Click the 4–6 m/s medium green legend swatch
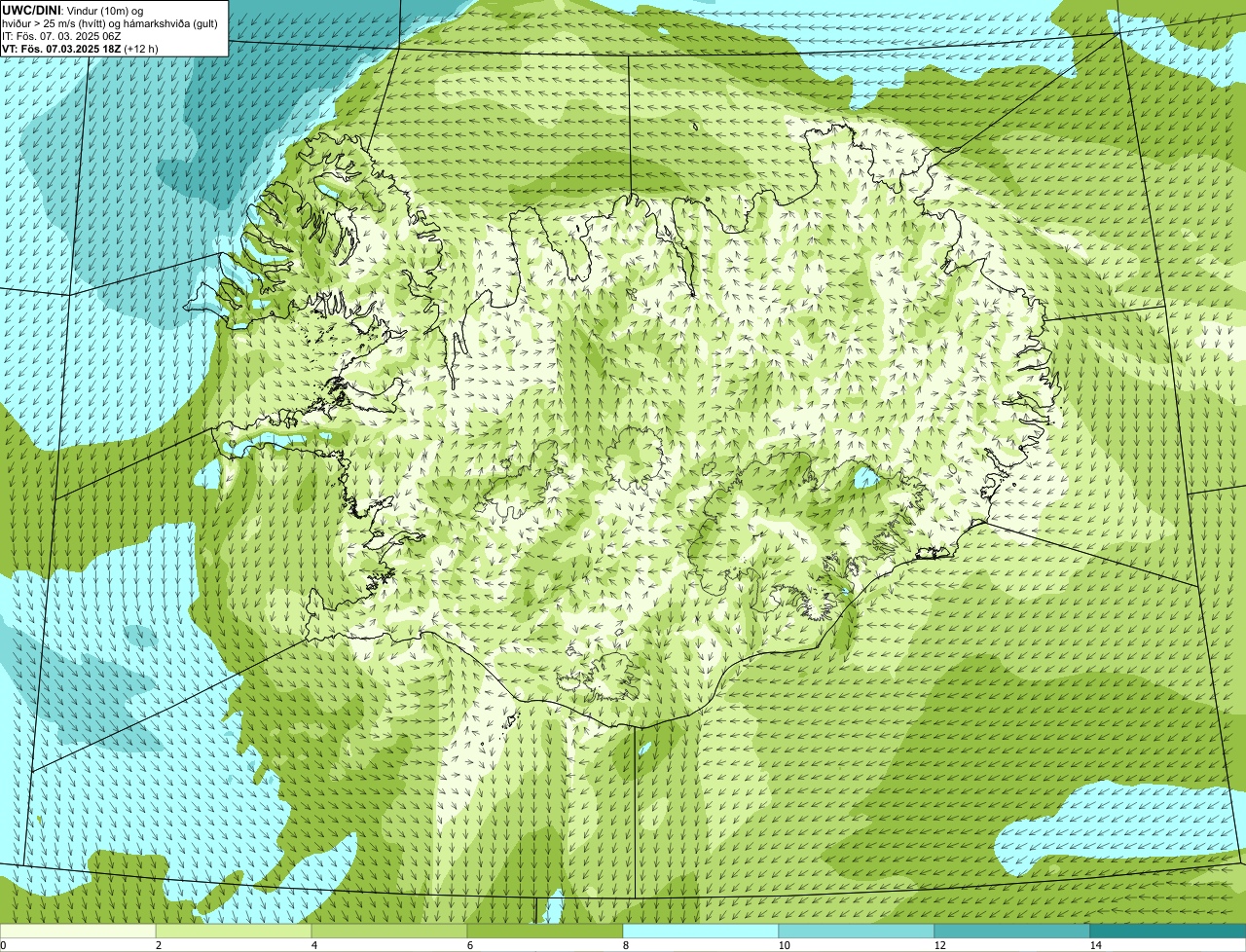This screenshot has width=1246, height=952. (x=389, y=931)
